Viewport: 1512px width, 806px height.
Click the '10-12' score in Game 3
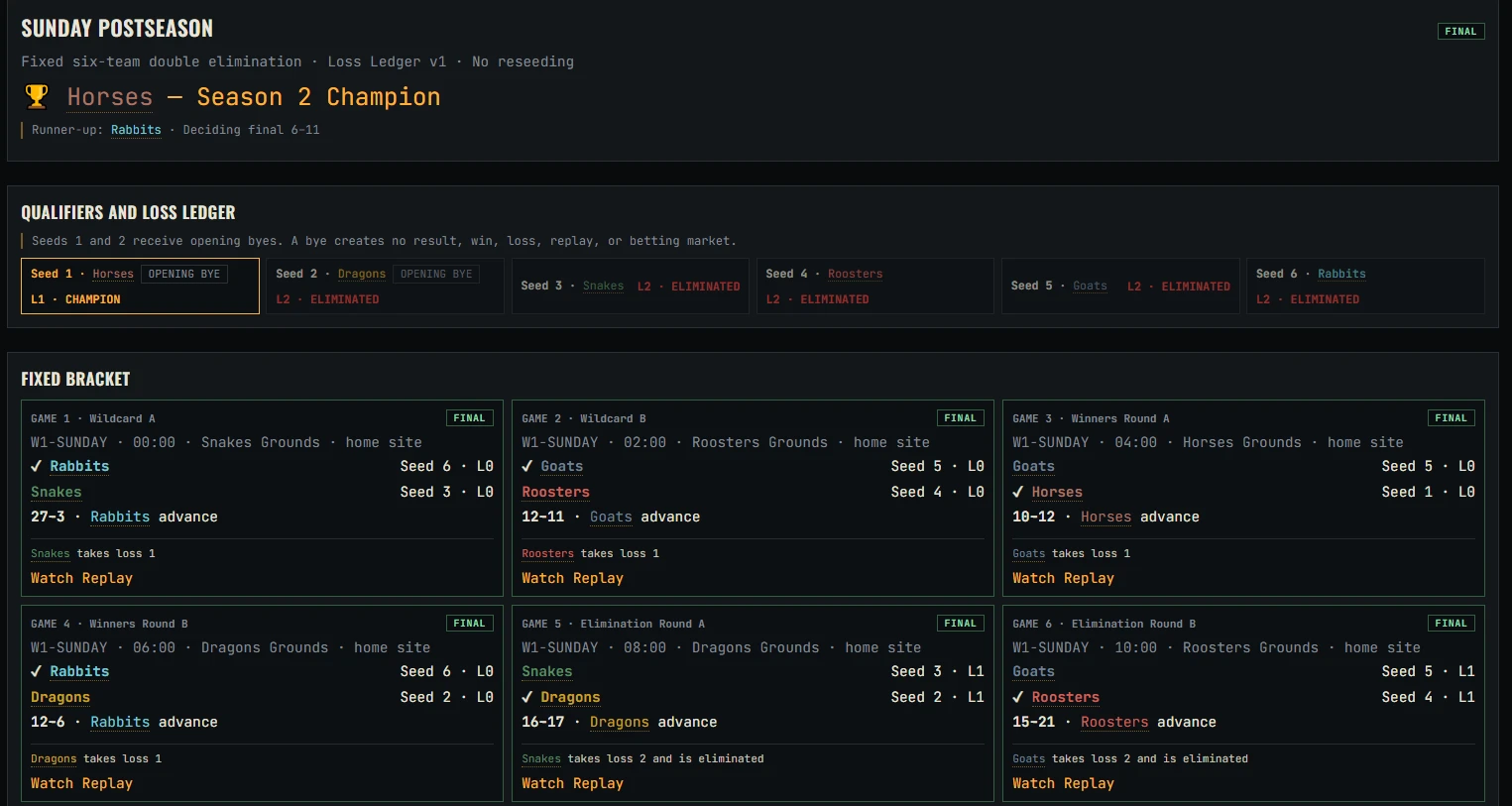pyautogui.click(x=1033, y=517)
